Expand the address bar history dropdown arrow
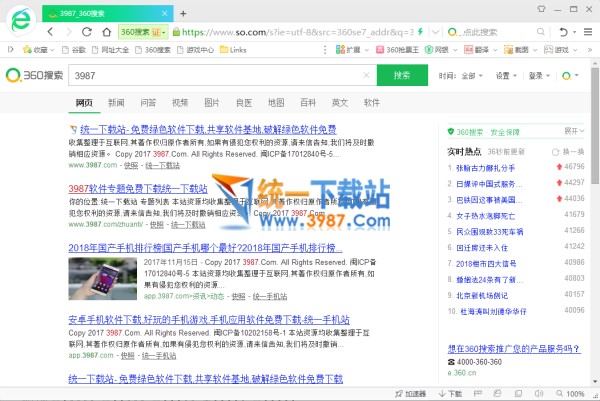This screenshot has width=600, height=401. point(435,32)
